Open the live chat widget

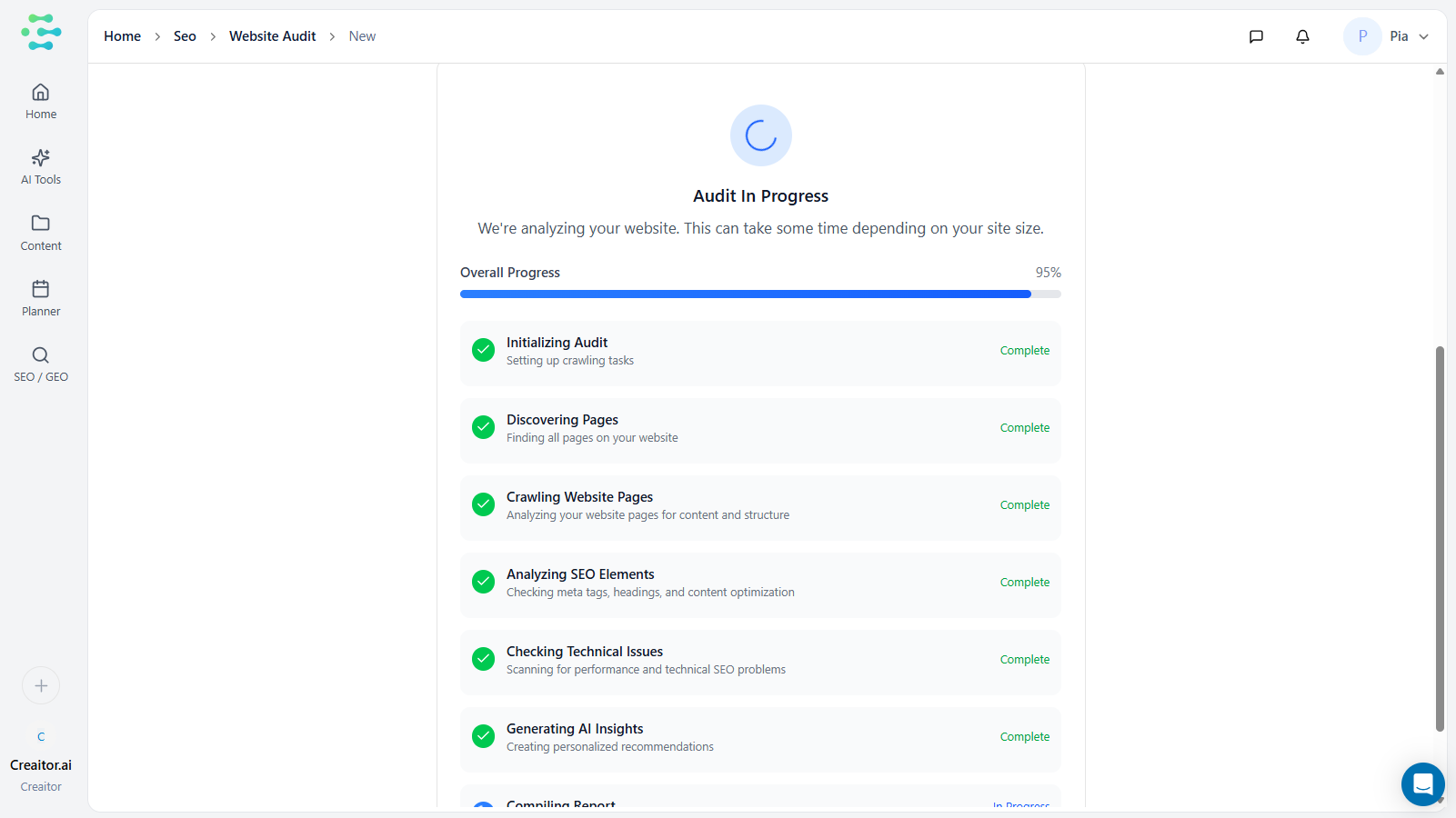pyautogui.click(x=1422, y=783)
